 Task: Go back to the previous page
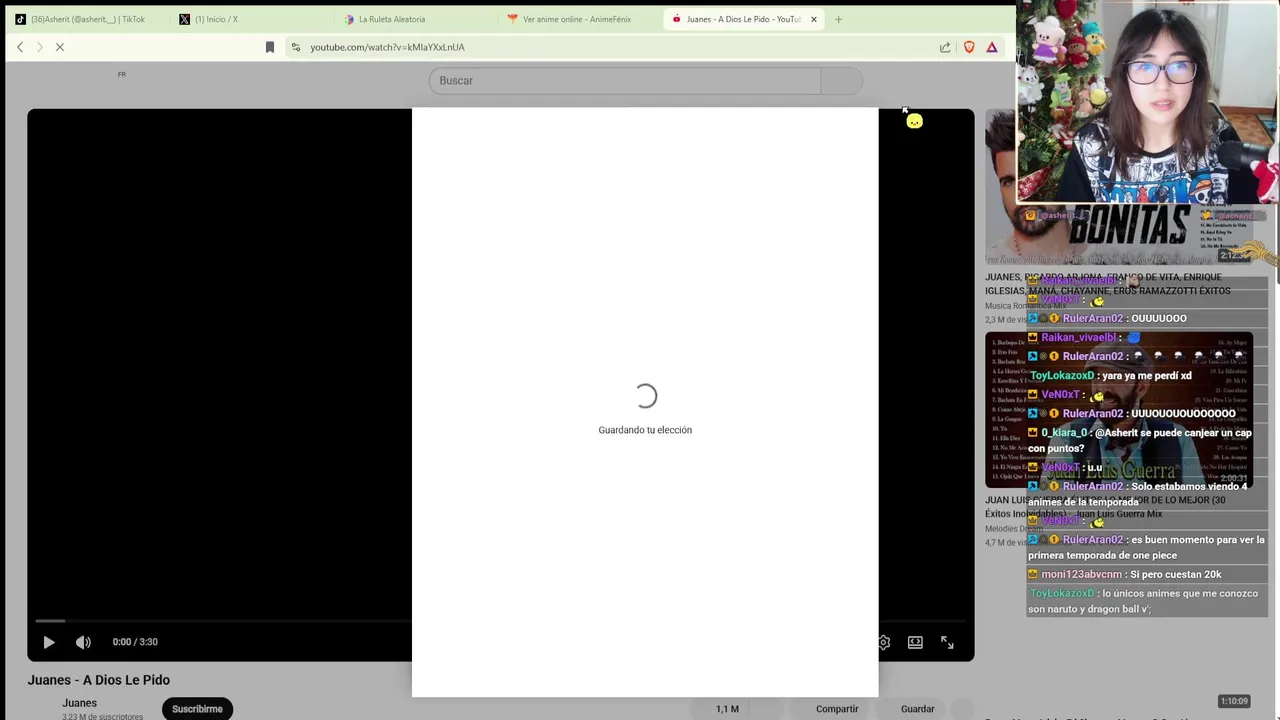tap(20, 47)
